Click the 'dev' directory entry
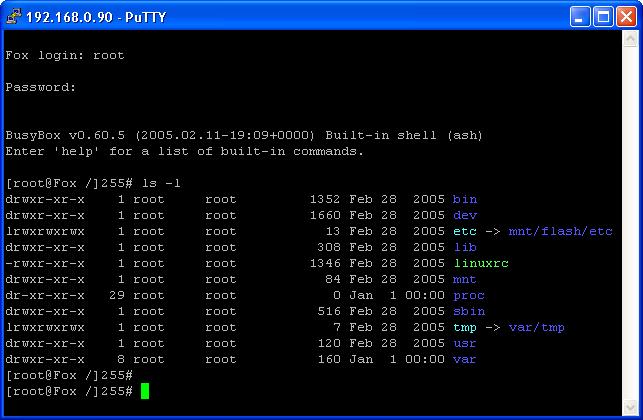The image size is (643, 420). (464, 215)
